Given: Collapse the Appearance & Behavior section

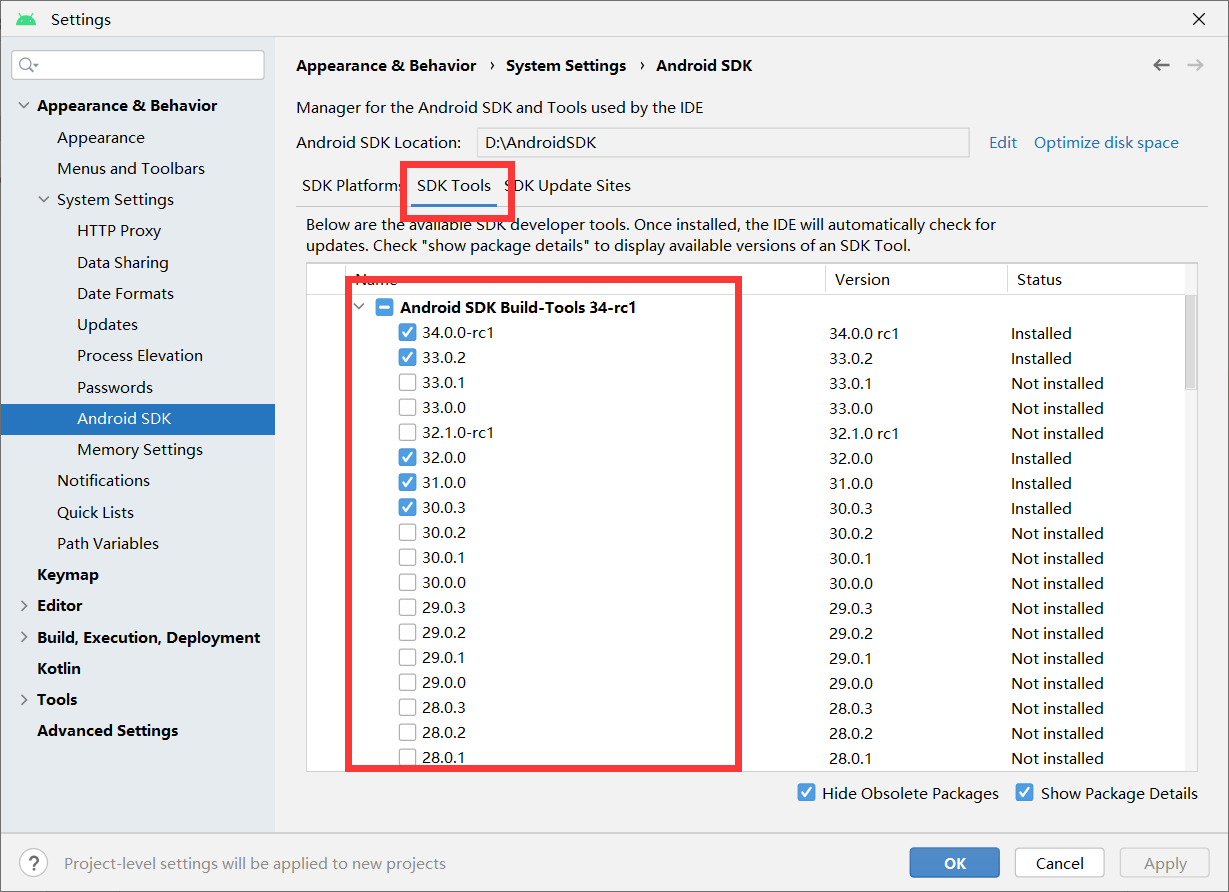Looking at the screenshot, I should (x=24, y=106).
